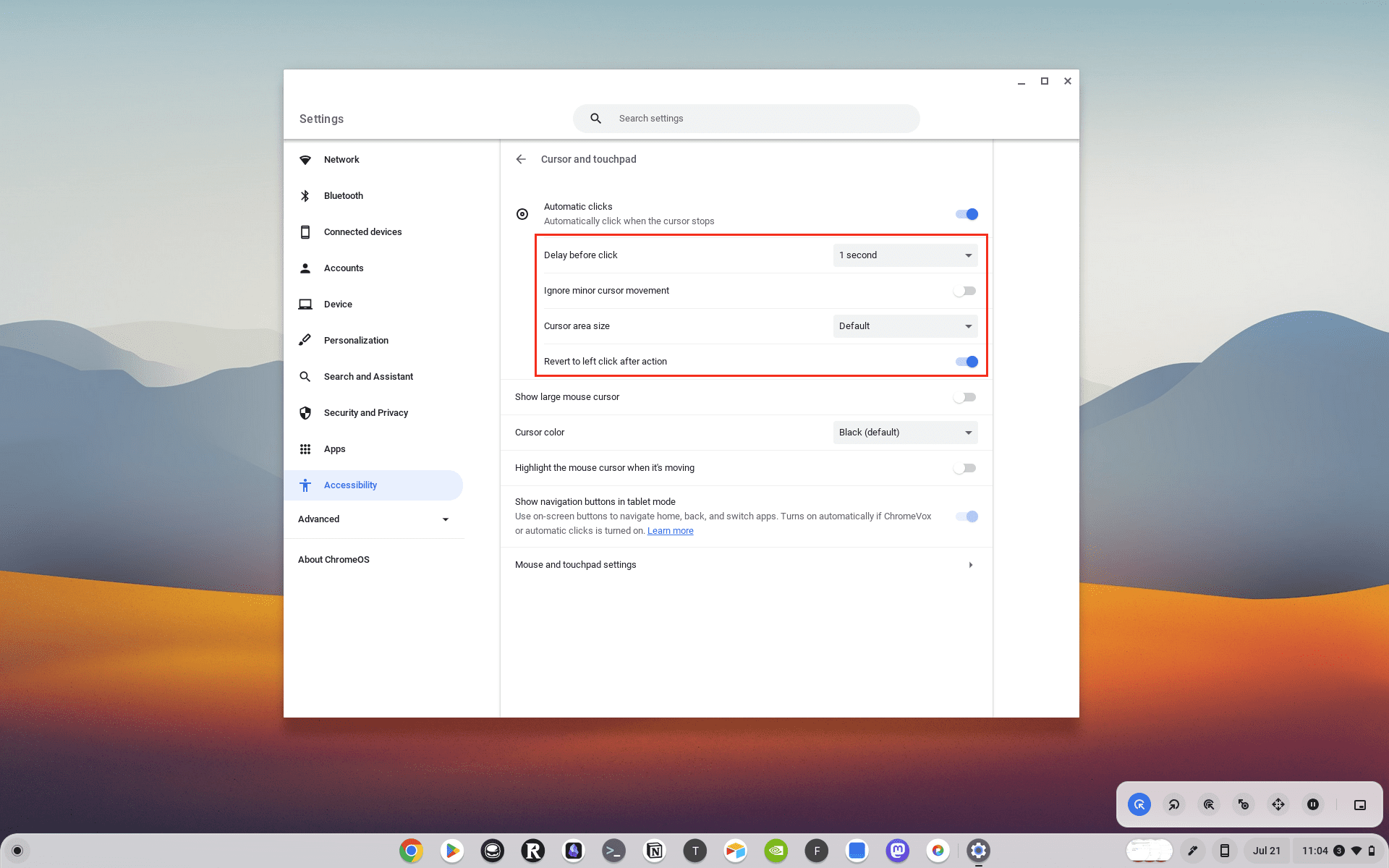The height and width of the screenshot is (868, 1389).
Task: Select scroll mode in the automatic clicks toolbar
Action: [x=1278, y=804]
